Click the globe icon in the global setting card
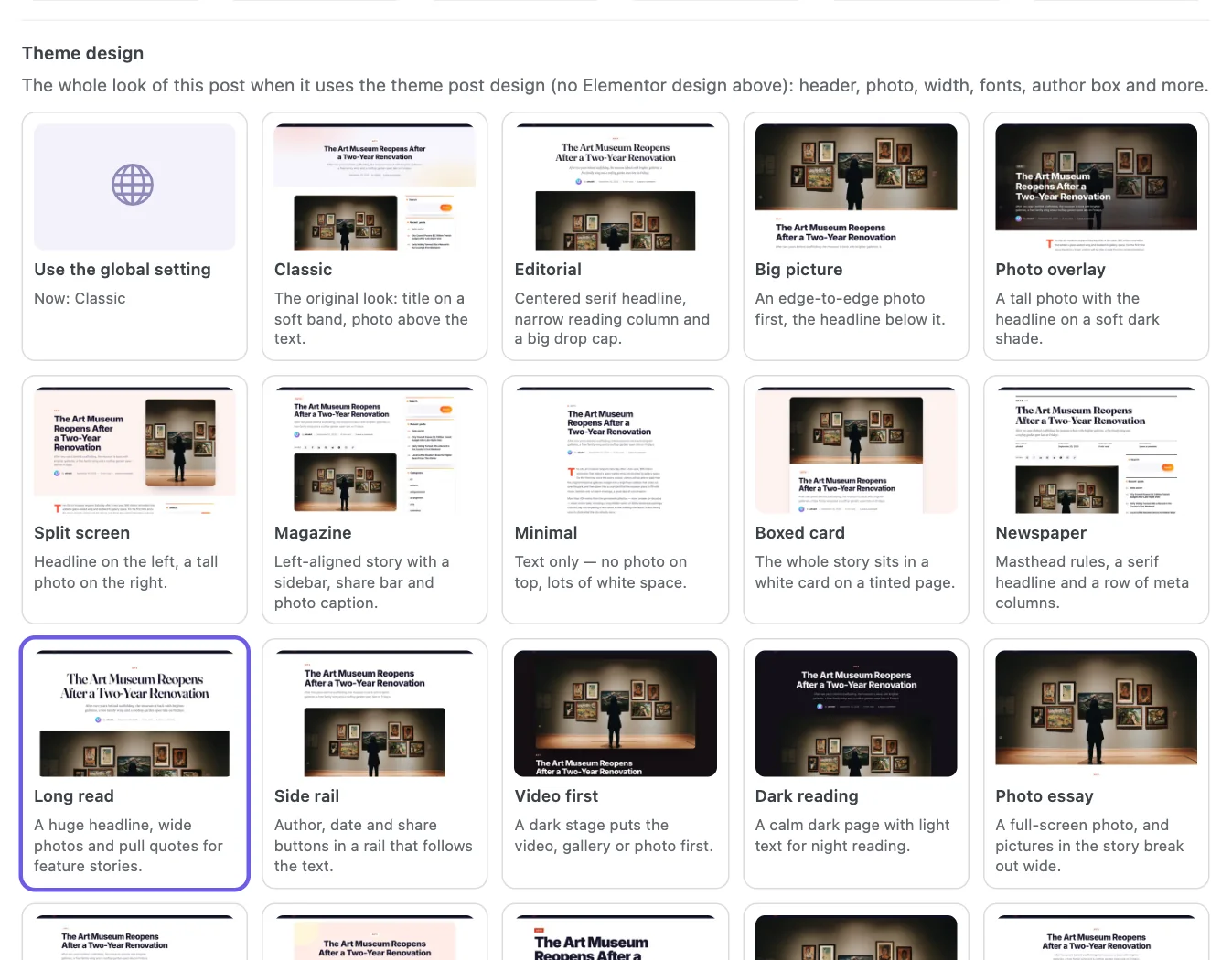 [133, 186]
